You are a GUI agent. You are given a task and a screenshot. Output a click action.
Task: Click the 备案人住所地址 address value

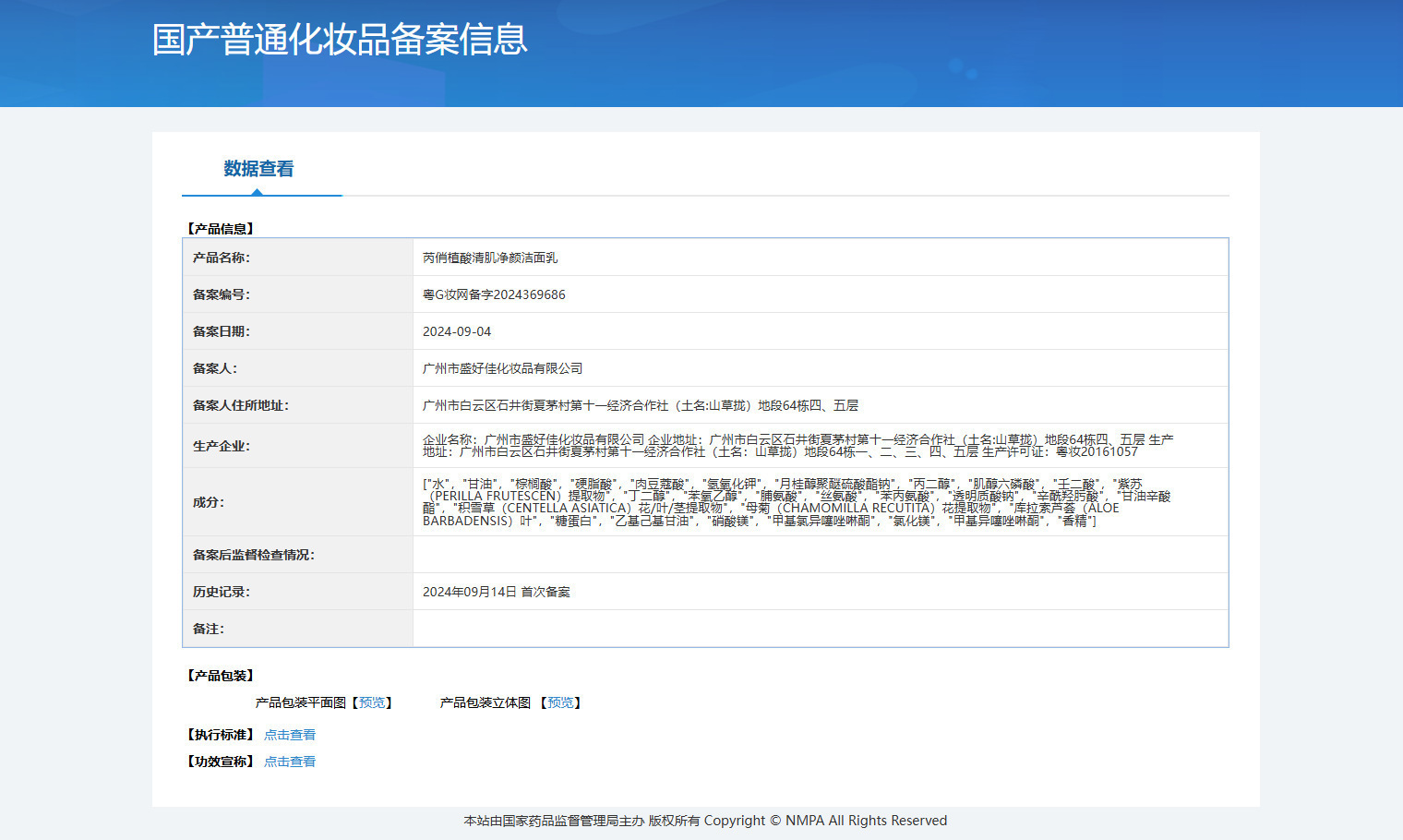(x=641, y=405)
